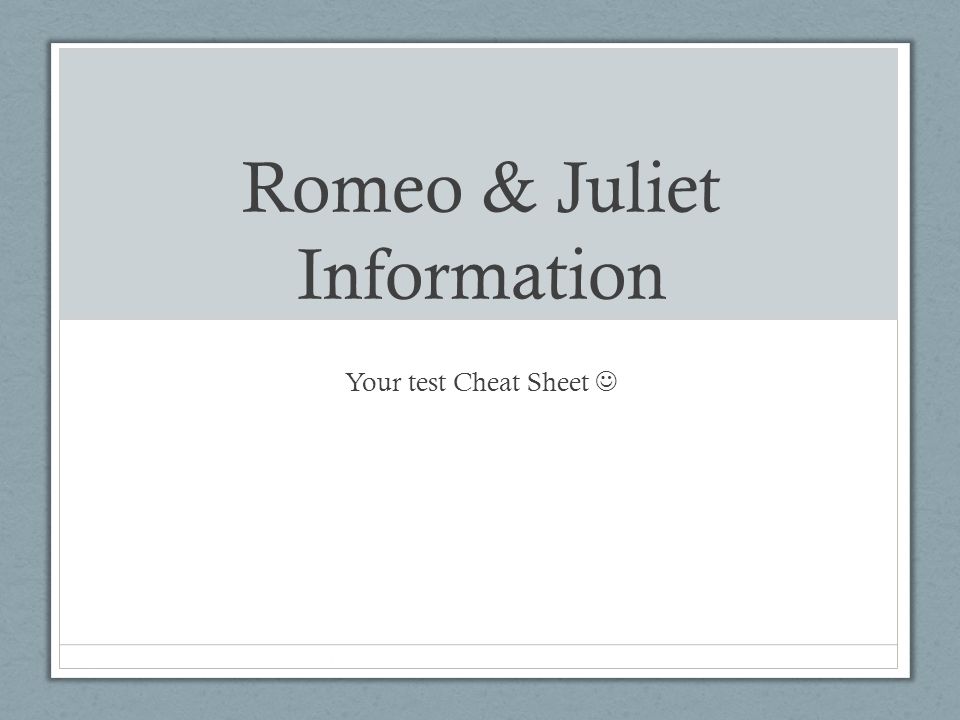Screen dimensions: 960x720
Task: Click the word Information in the title
Action: click(481, 275)
